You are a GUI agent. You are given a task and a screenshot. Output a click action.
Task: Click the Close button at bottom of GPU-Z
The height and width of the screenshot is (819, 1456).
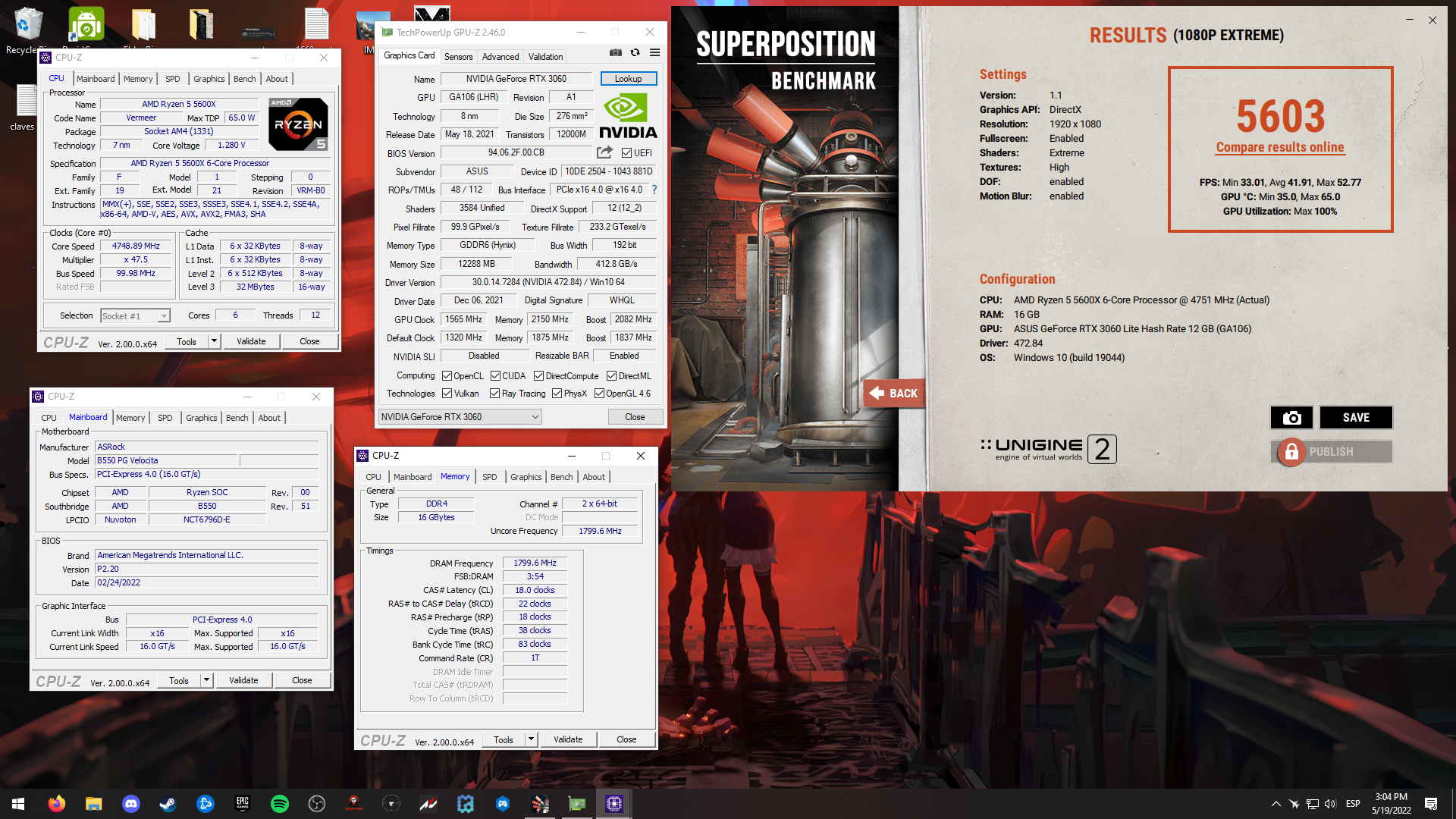click(x=635, y=417)
